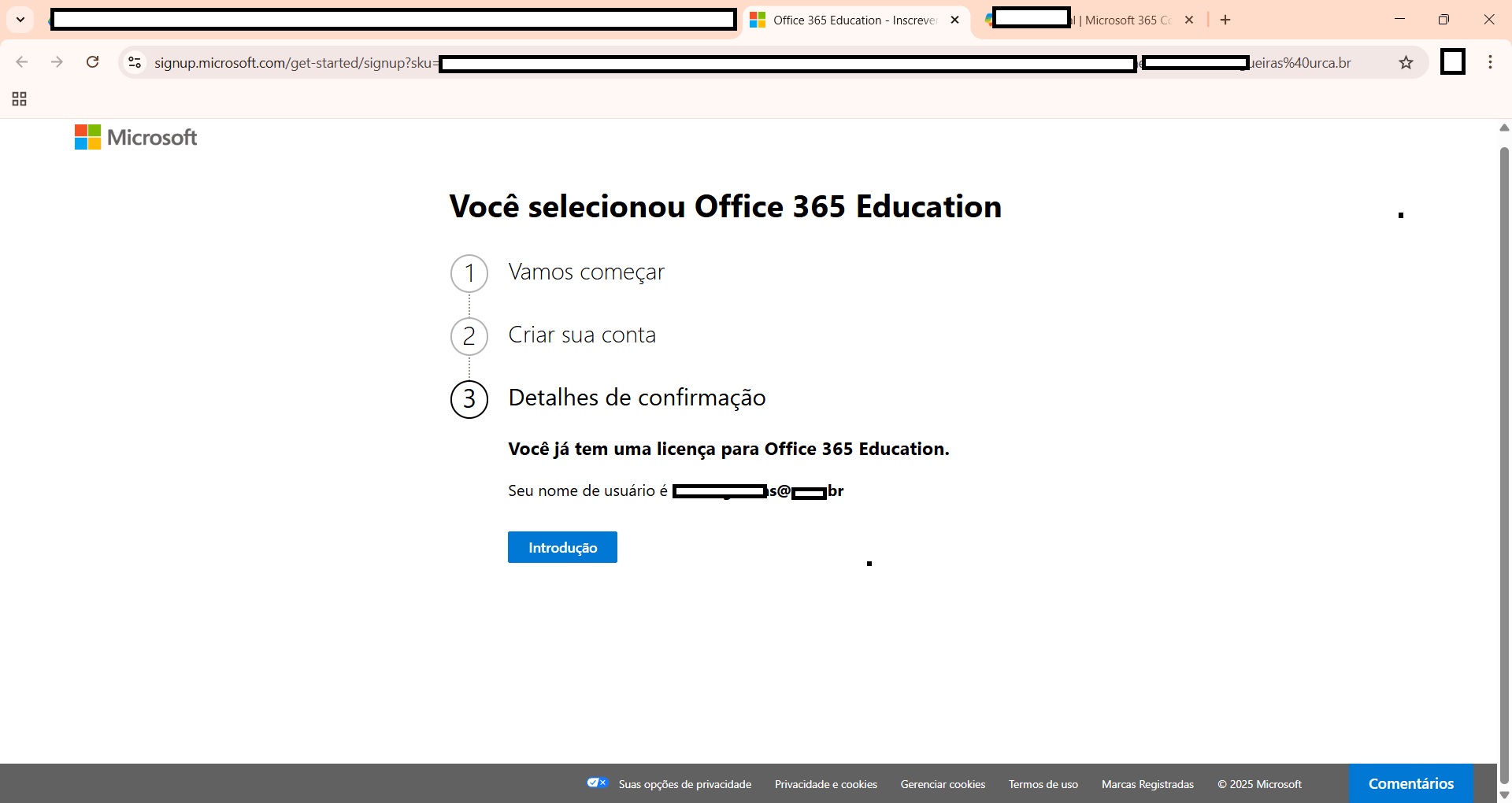The width and height of the screenshot is (1512, 803).
Task: Open Privacidade e cookies link
Action: [825, 784]
